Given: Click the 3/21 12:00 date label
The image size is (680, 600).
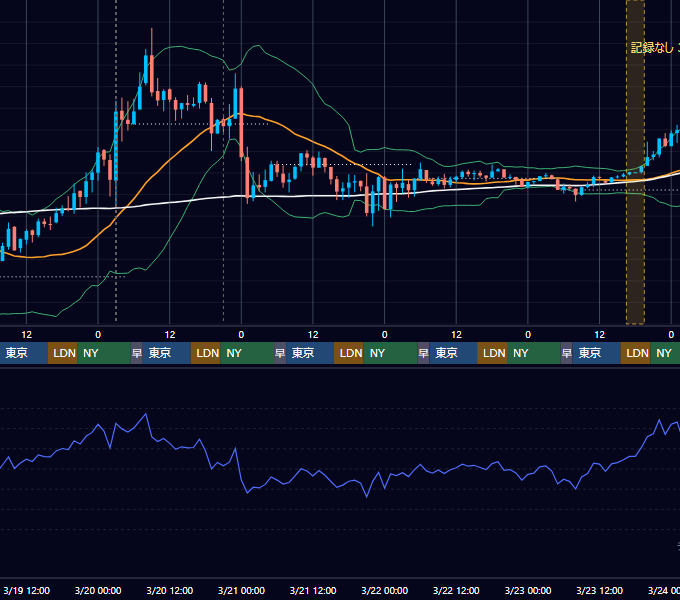Looking at the screenshot, I should tap(313, 590).
